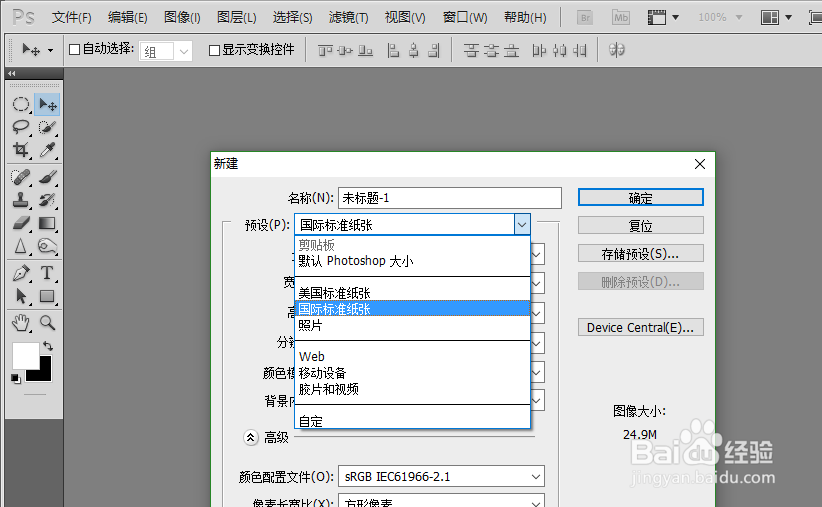Choose Web preset in list

click(412, 356)
